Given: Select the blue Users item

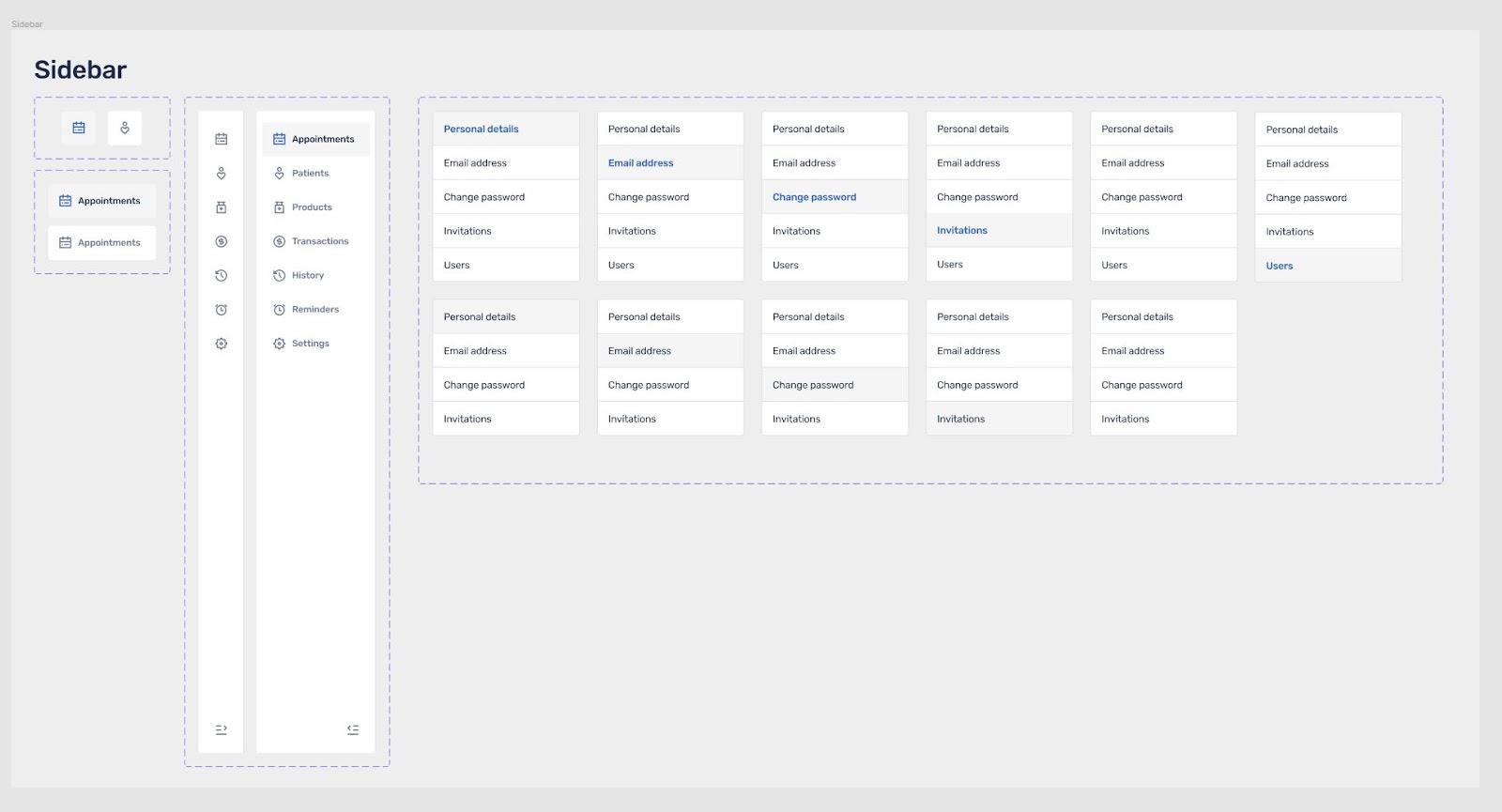Looking at the screenshot, I should point(1328,266).
